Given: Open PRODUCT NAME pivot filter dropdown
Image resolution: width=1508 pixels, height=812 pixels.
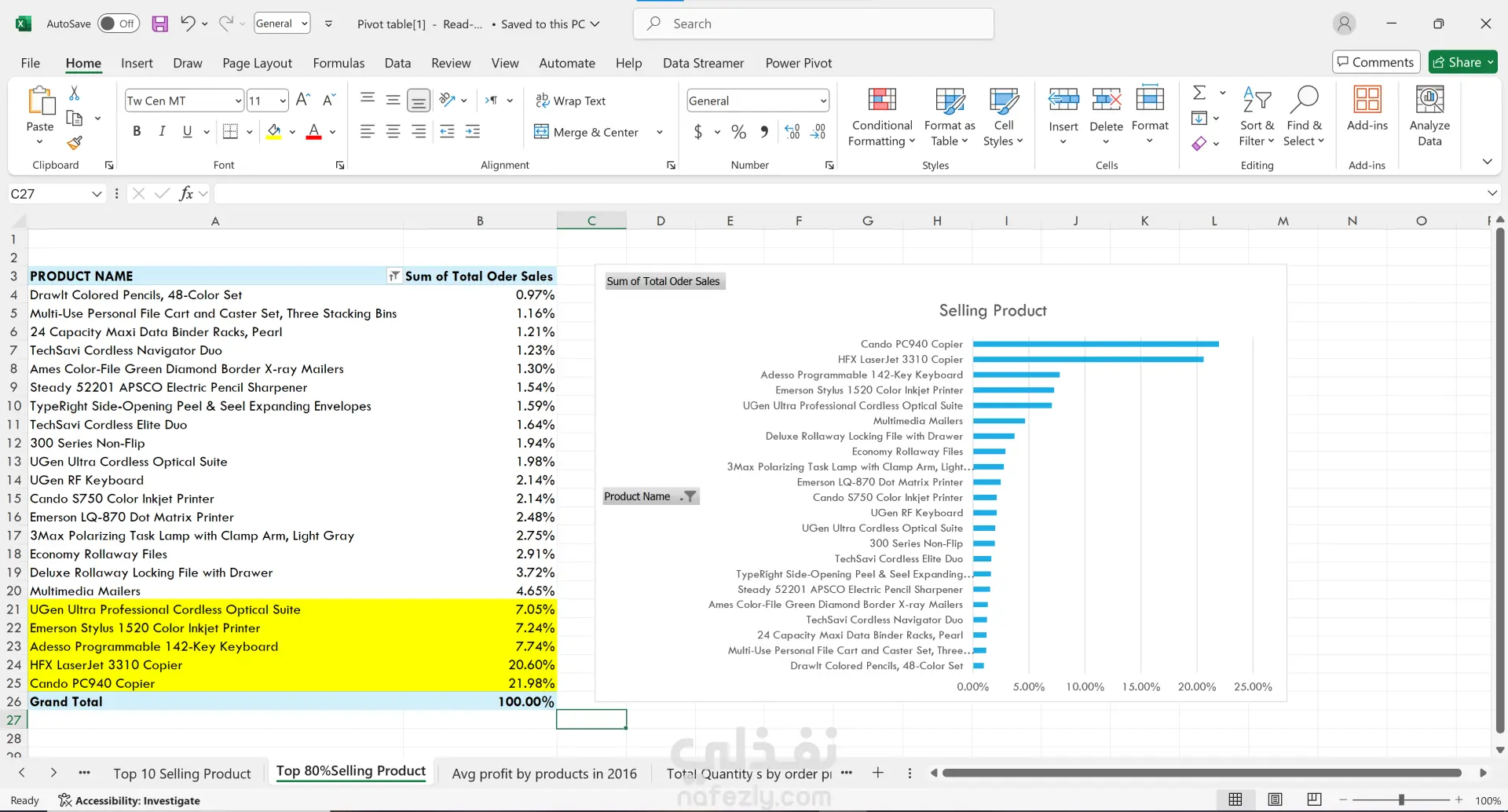Looking at the screenshot, I should 394,276.
